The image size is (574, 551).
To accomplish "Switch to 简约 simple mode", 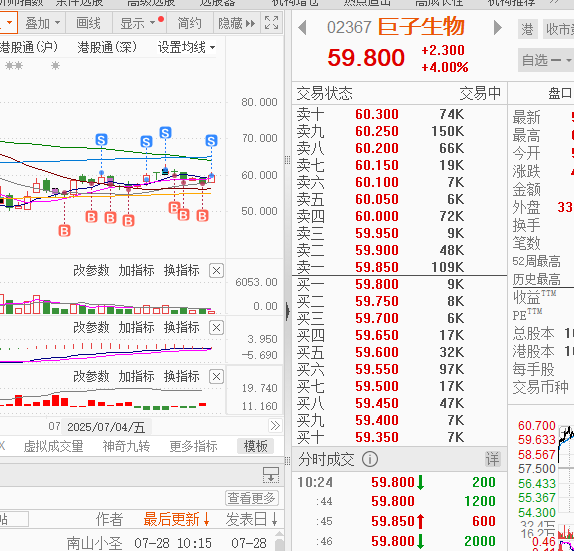I will [x=190, y=24].
